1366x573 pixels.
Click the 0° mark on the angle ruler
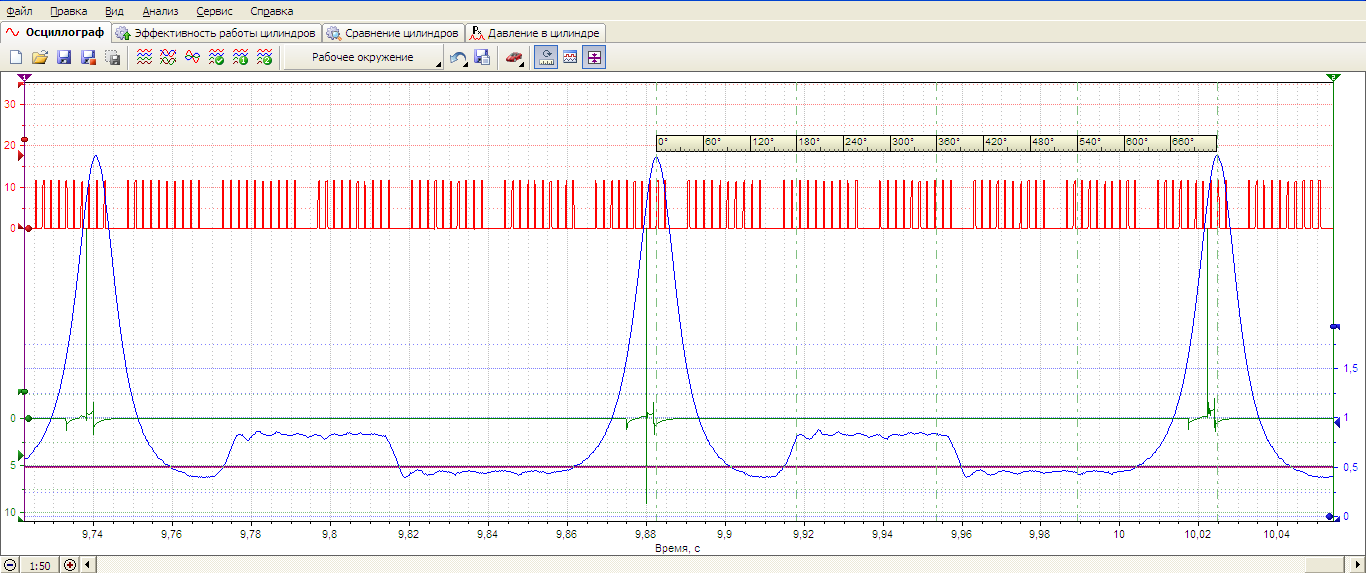[663, 142]
